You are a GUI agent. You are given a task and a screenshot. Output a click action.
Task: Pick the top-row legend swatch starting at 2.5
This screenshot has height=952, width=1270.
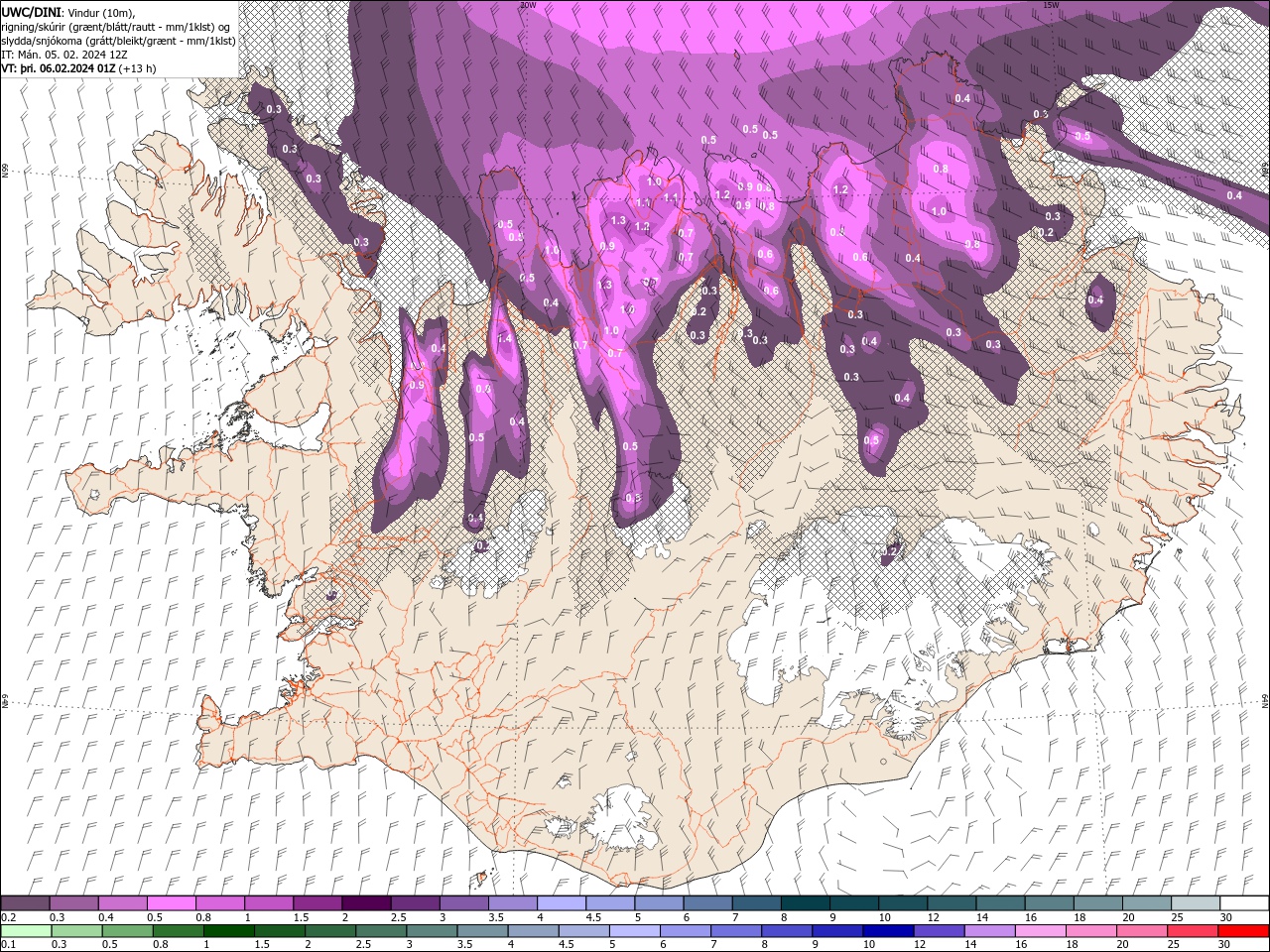[x=415, y=903]
